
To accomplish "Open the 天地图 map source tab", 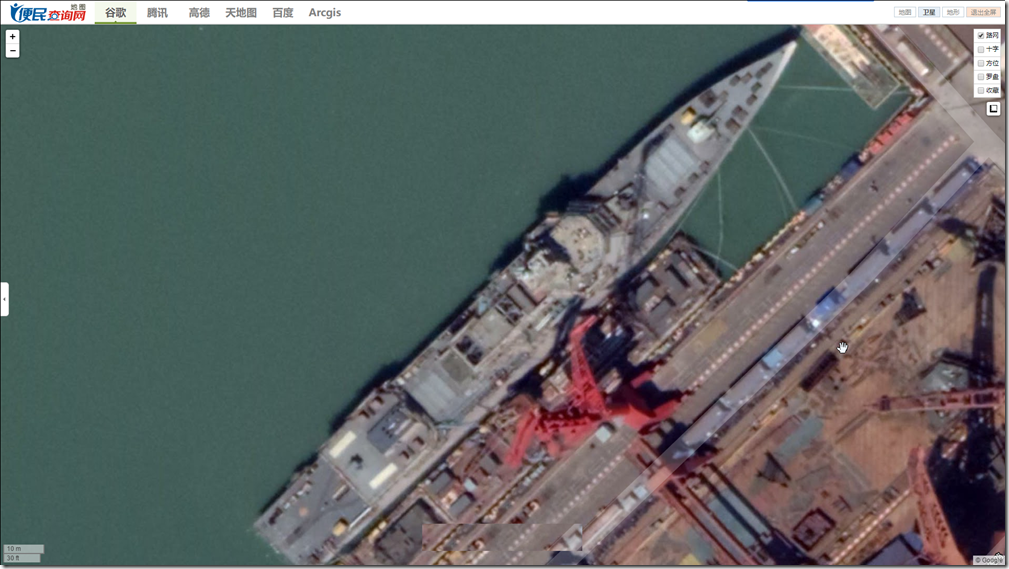I will (240, 13).
